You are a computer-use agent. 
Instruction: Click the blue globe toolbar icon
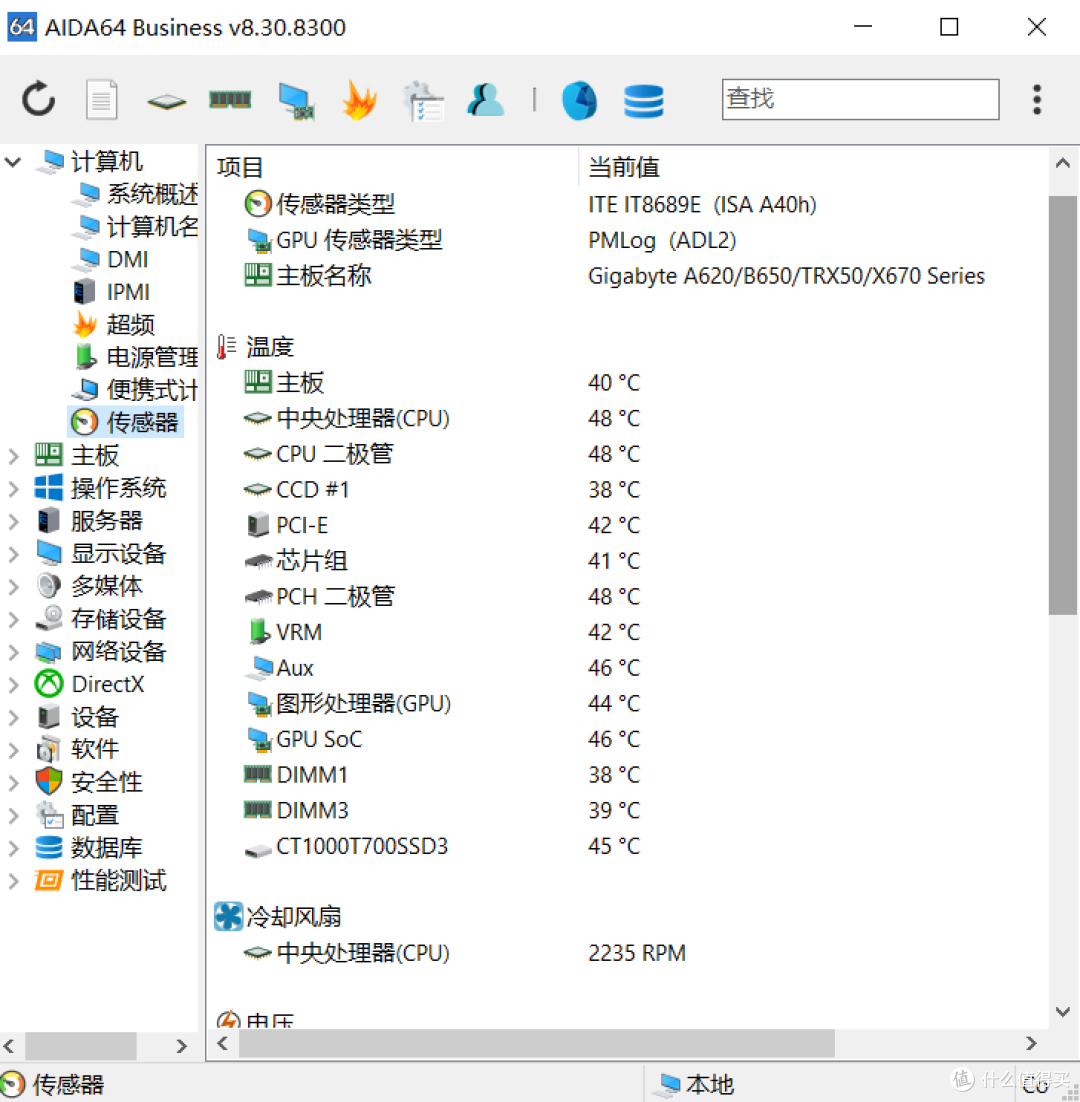(580, 100)
